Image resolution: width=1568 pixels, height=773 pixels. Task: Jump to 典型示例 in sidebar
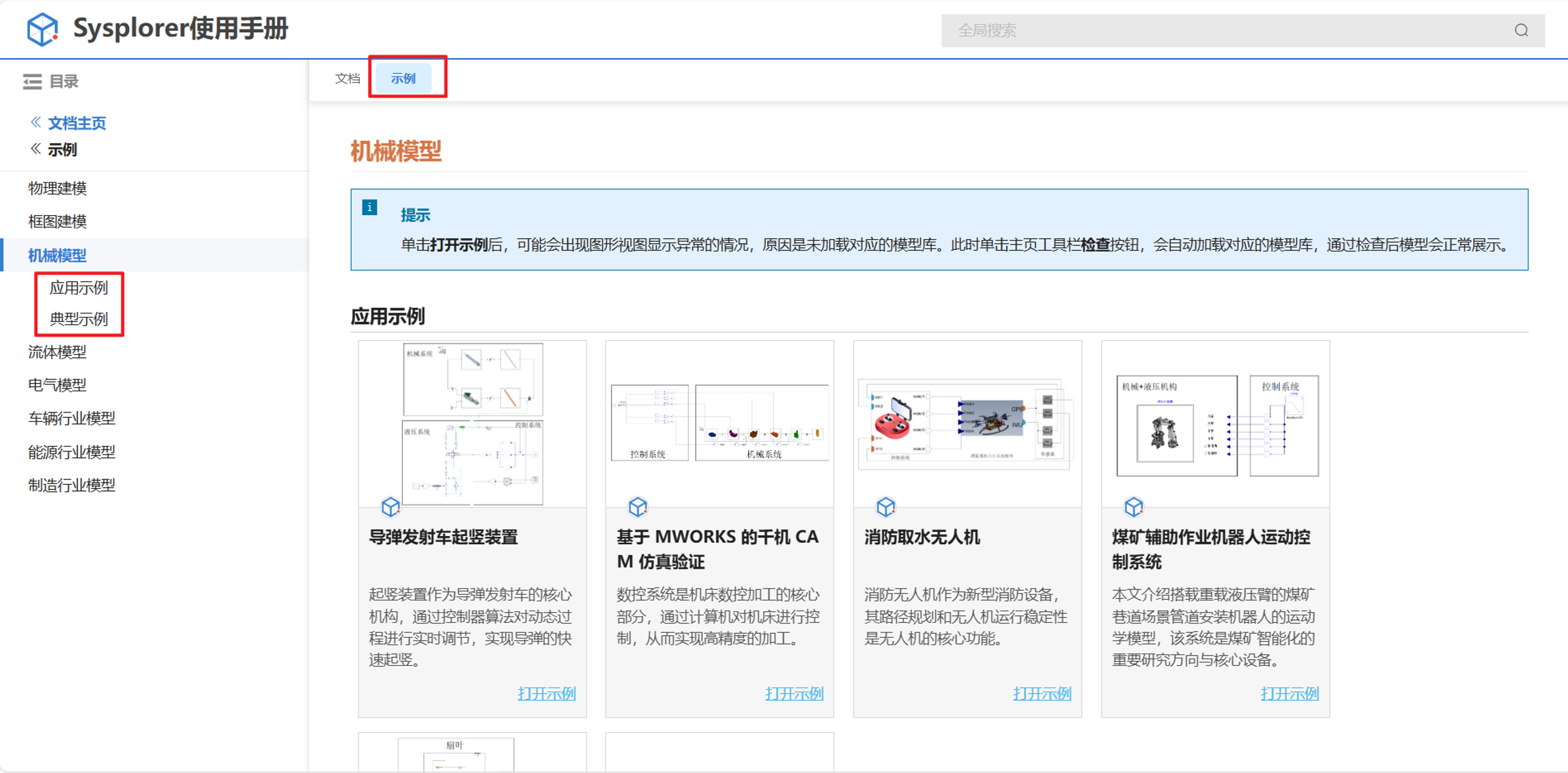click(79, 320)
